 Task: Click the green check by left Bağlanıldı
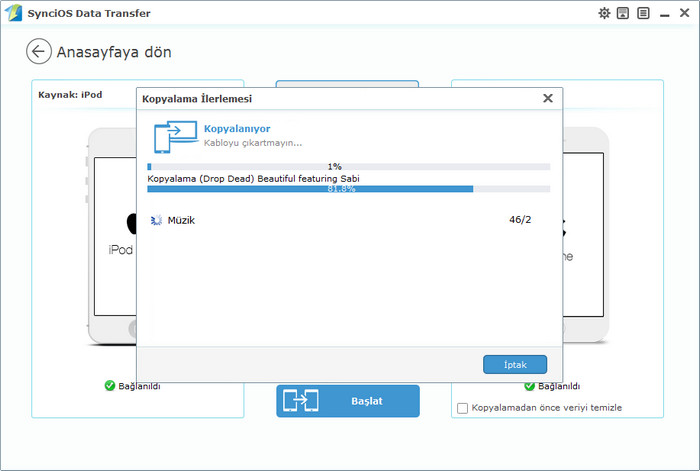click(109, 385)
